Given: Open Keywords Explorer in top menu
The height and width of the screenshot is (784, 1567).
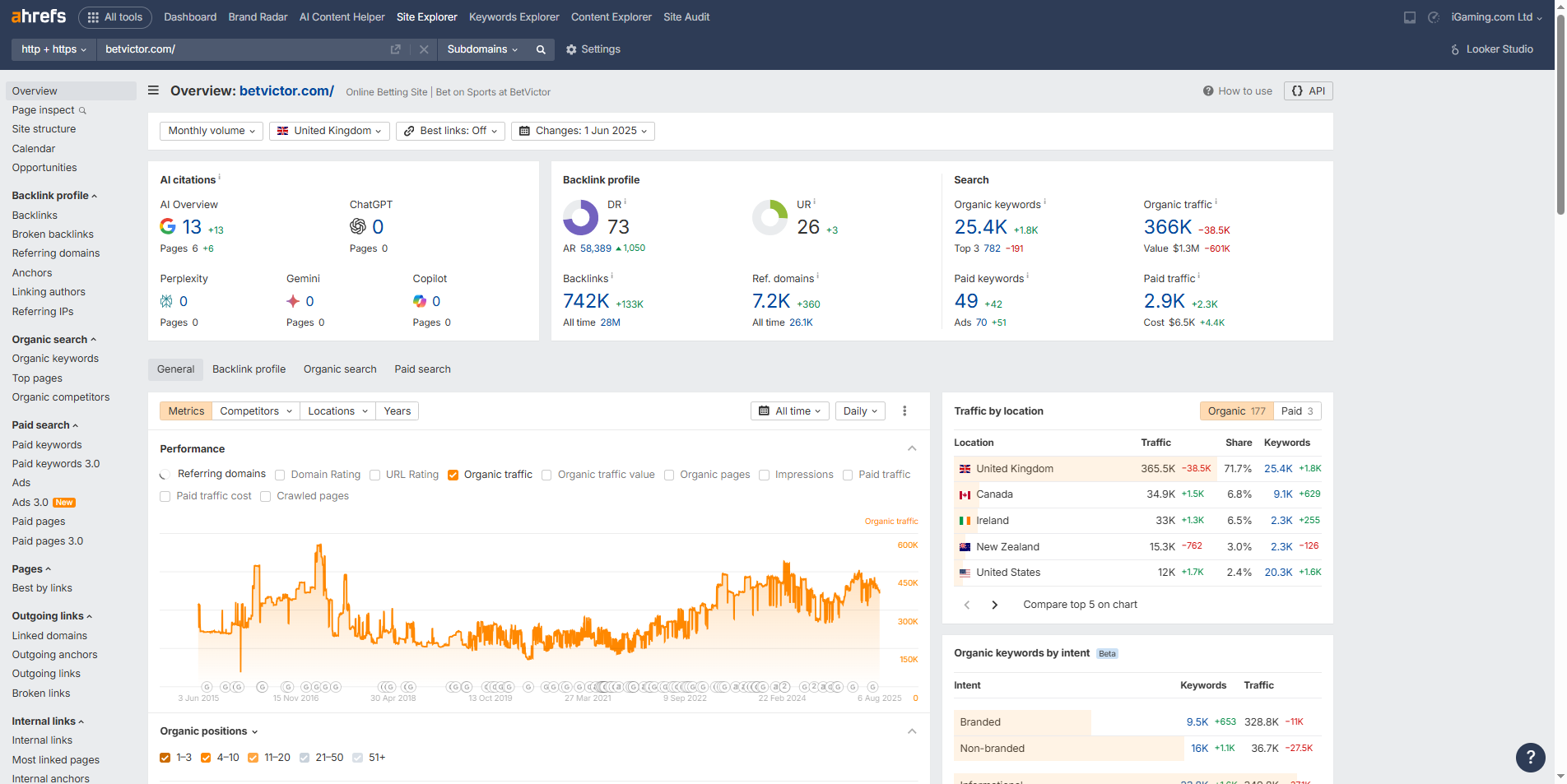Looking at the screenshot, I should pos(514,17).
